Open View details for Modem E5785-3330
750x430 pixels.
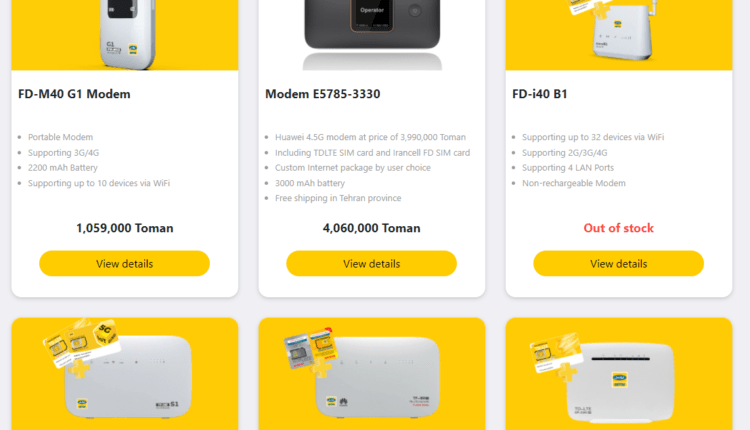(372, 264)
